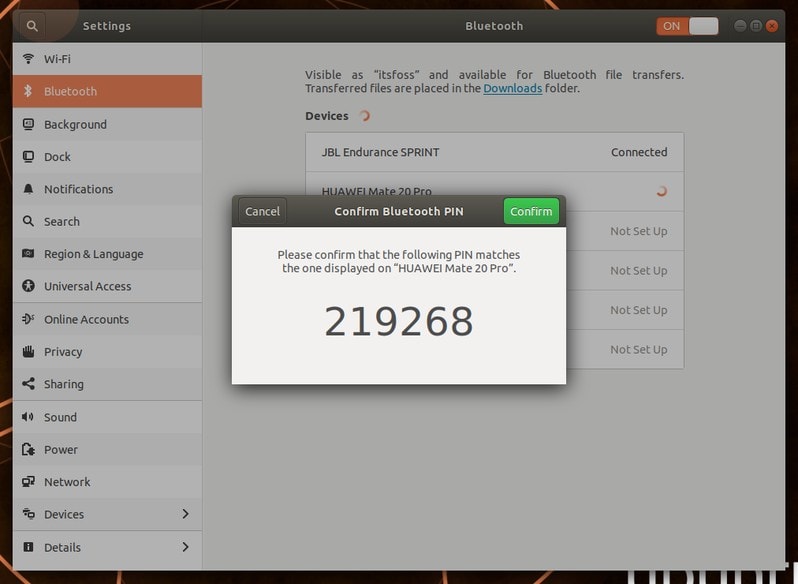Screen dimensions: 798x584
Task: Select the JBL Endurance SPRINT device row
Action: [495, 152]
